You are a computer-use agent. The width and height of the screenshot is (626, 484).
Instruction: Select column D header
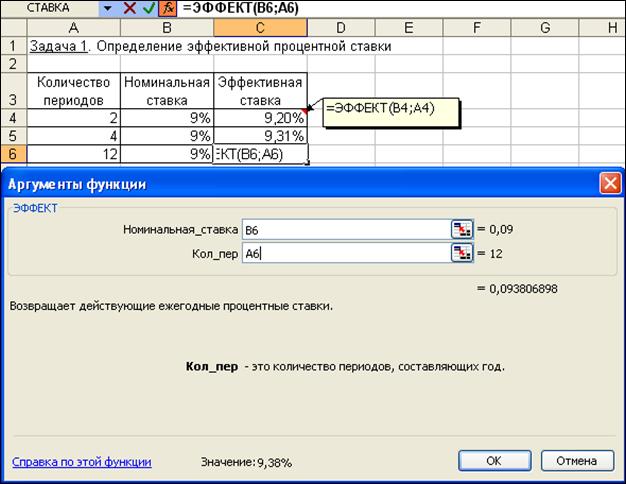[x=341, y=27]
